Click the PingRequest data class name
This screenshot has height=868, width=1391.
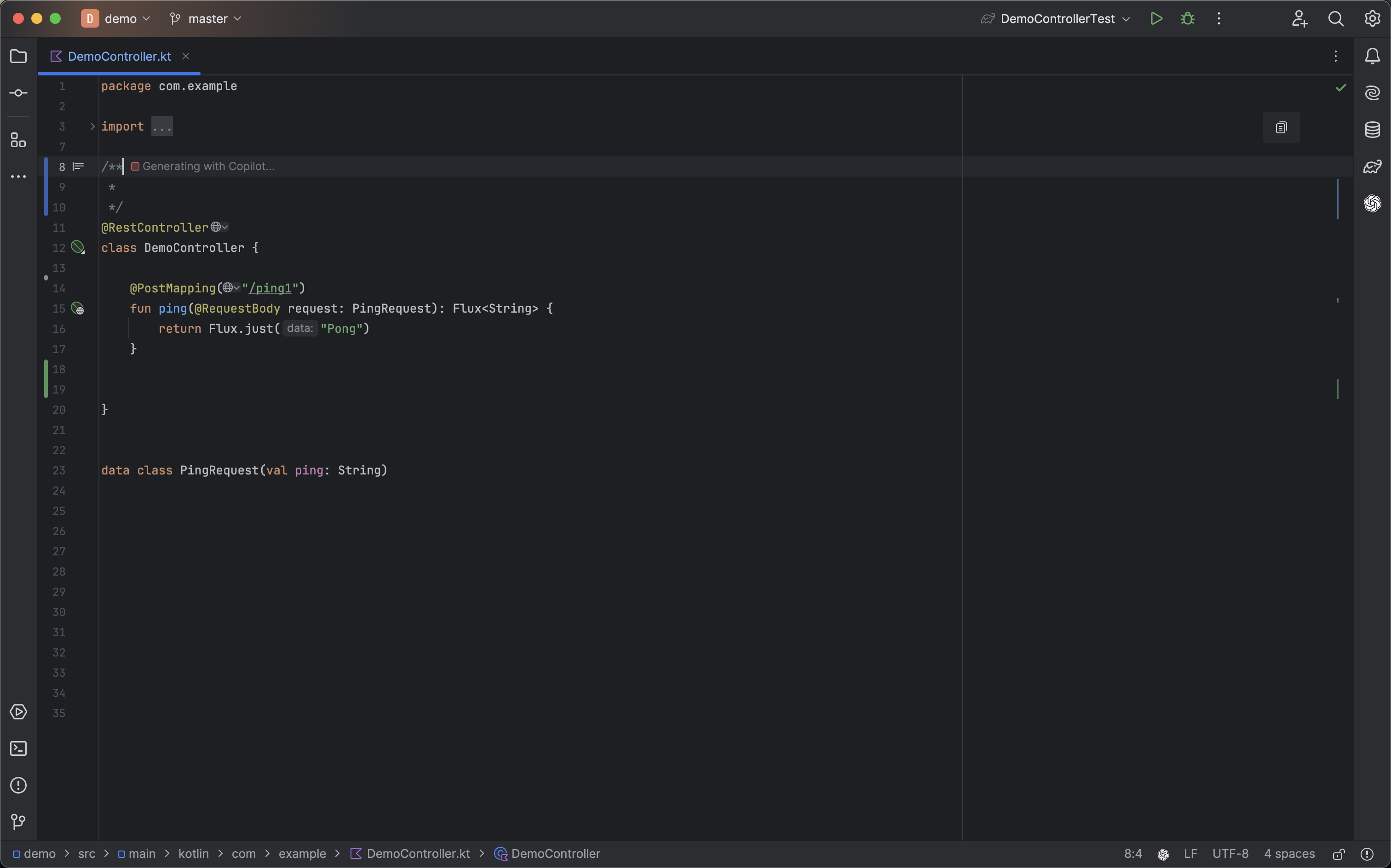tap(219, 470)
